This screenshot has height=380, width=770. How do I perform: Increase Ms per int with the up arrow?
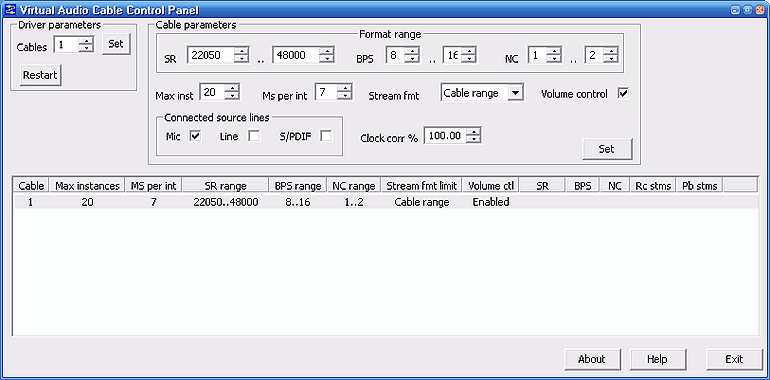(x=345, y=88)
